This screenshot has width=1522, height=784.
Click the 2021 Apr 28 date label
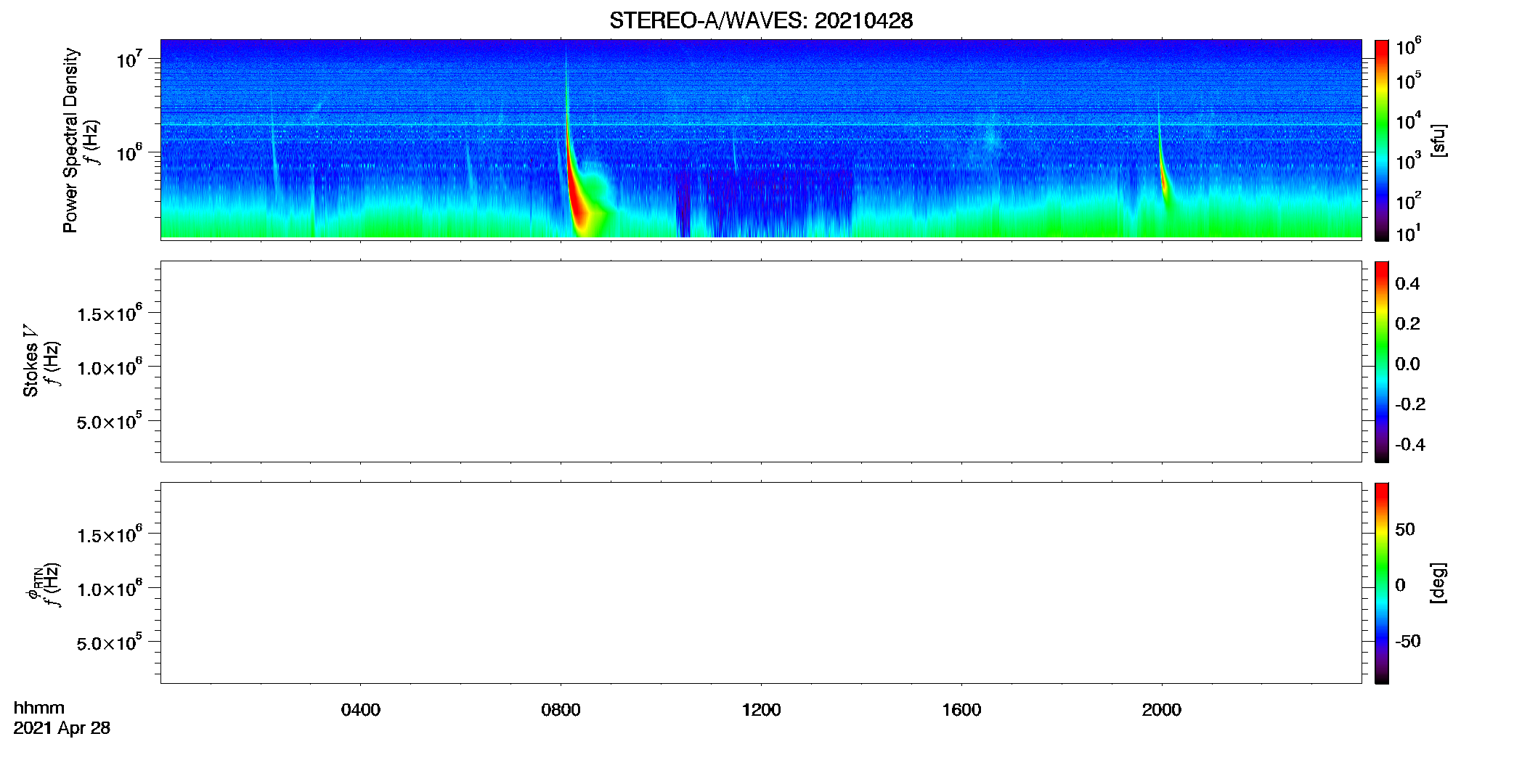[62, 728]
